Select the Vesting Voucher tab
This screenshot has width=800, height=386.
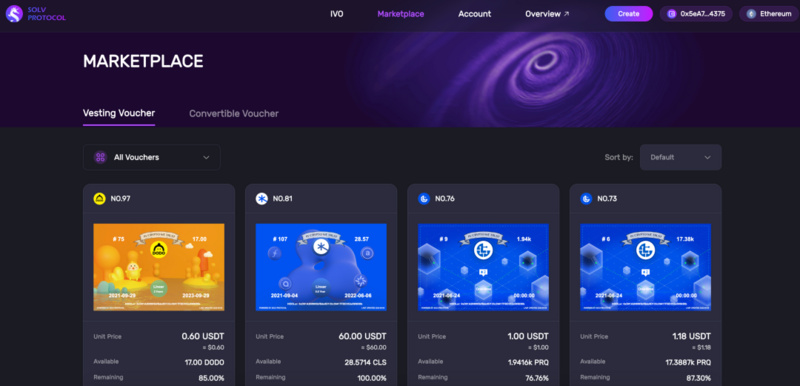(119, 113)
